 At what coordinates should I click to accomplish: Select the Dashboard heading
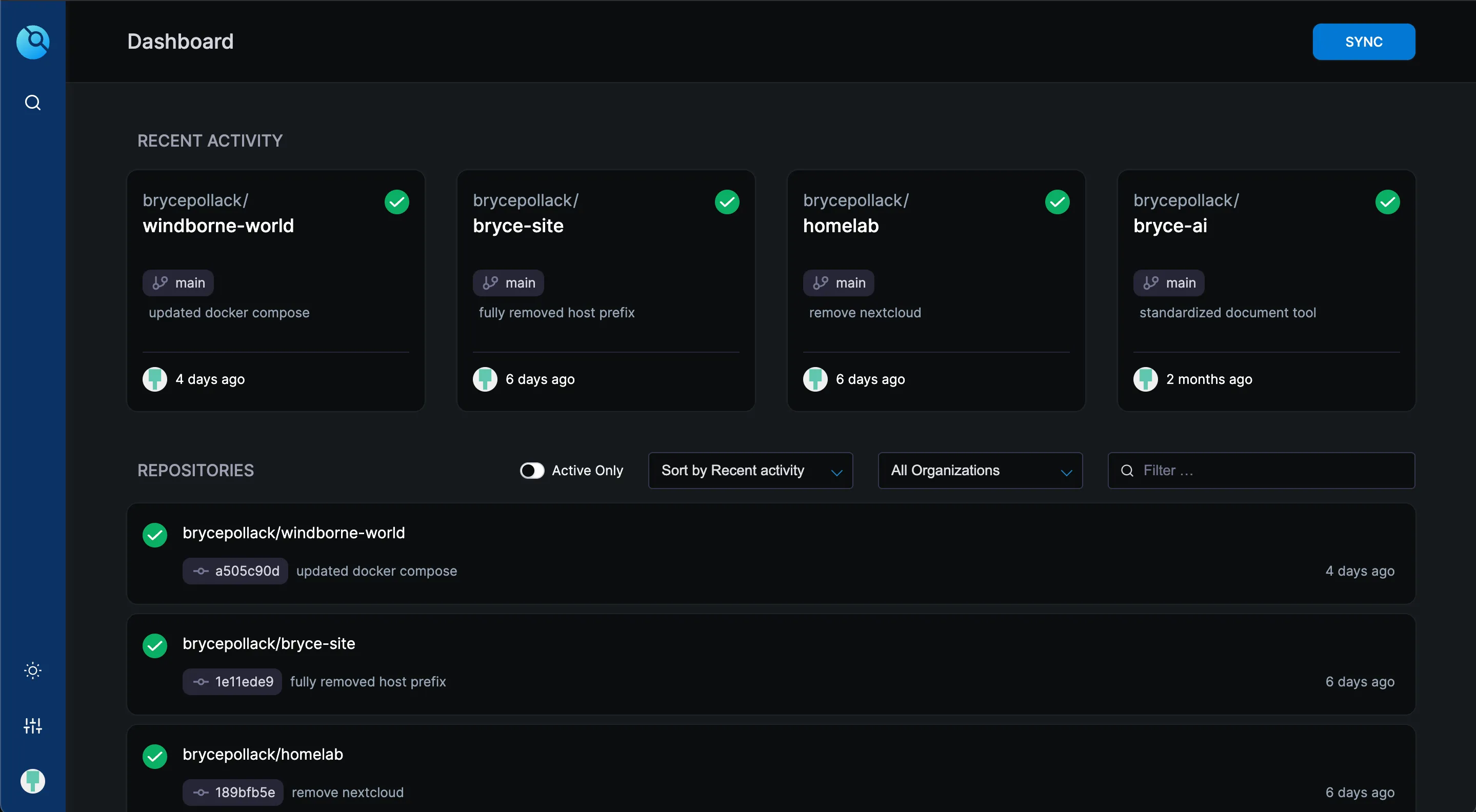[180, 40]
